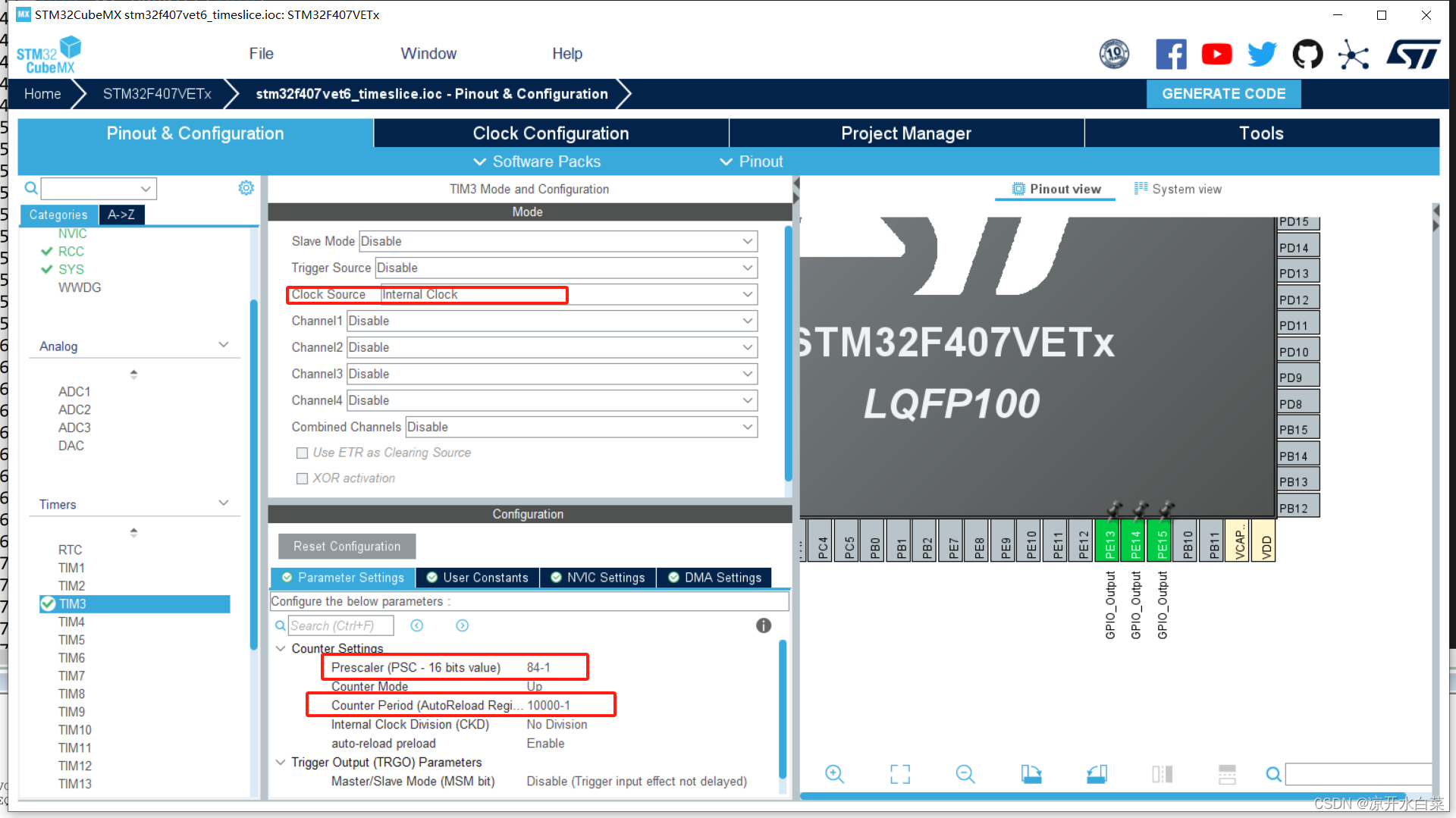This screenshot has height=818, width=1456.
Task: Open the Clock Source dropdown
Action: [569, 294]
